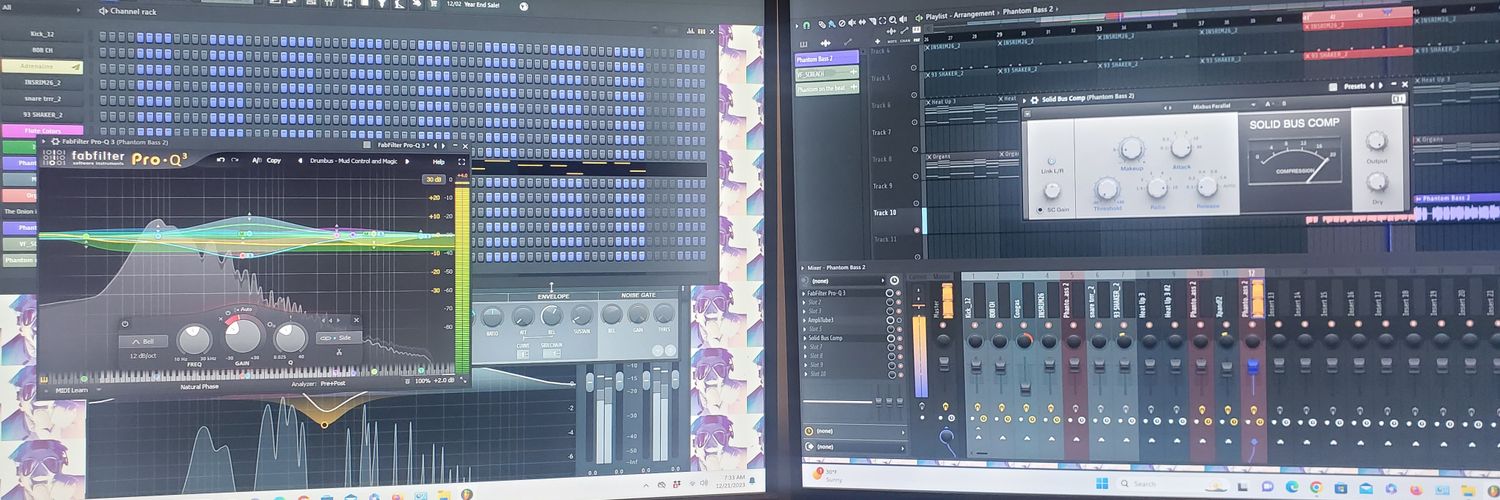1500x500 pixels.
Task: Open the Side stereo placement dropdown
Action: (338, 338)
